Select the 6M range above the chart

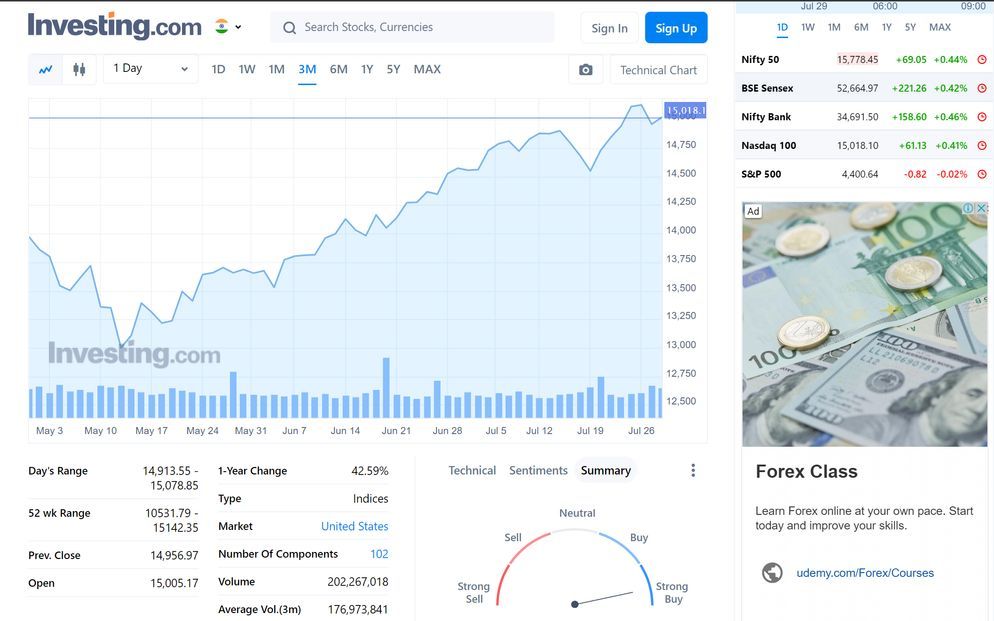point(339,69)
